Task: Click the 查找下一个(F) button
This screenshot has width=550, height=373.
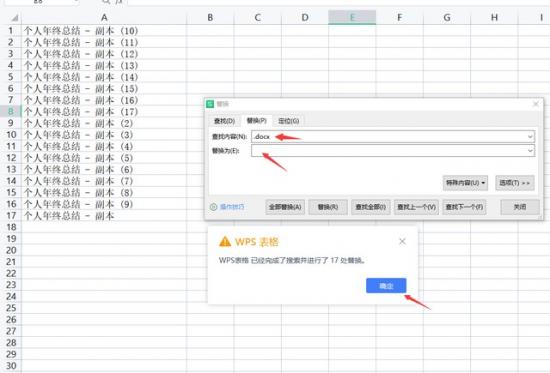Action: [x=464, y=207]
